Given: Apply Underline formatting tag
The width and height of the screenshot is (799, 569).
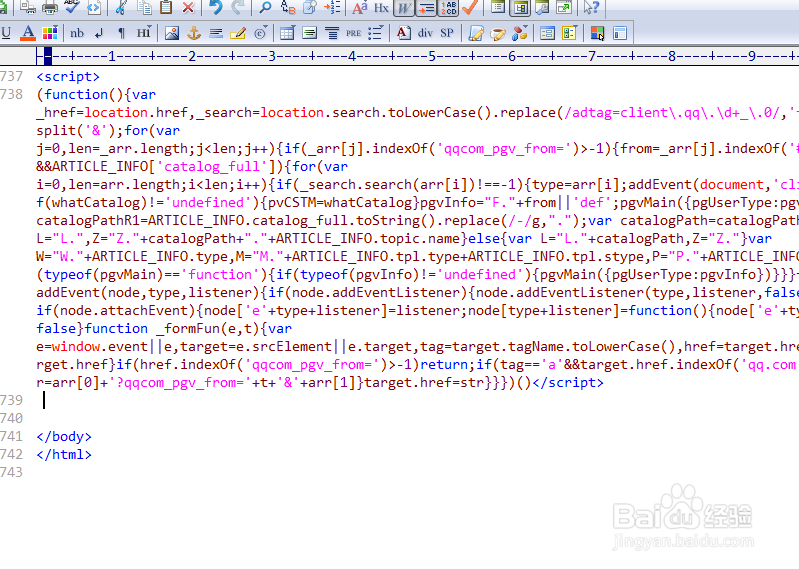Looking at the screenshot, I should (6, 33).
